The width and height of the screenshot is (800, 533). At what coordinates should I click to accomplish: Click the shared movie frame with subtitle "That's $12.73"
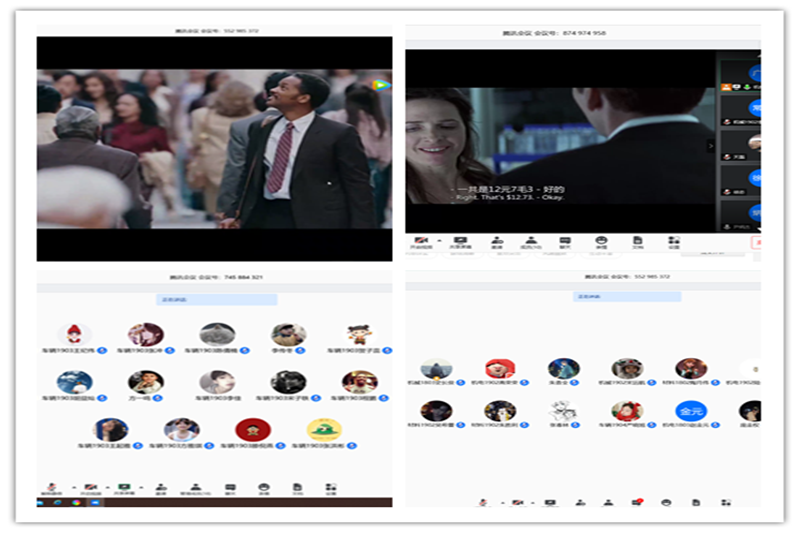pyautogui.click(x=561, y=145)
